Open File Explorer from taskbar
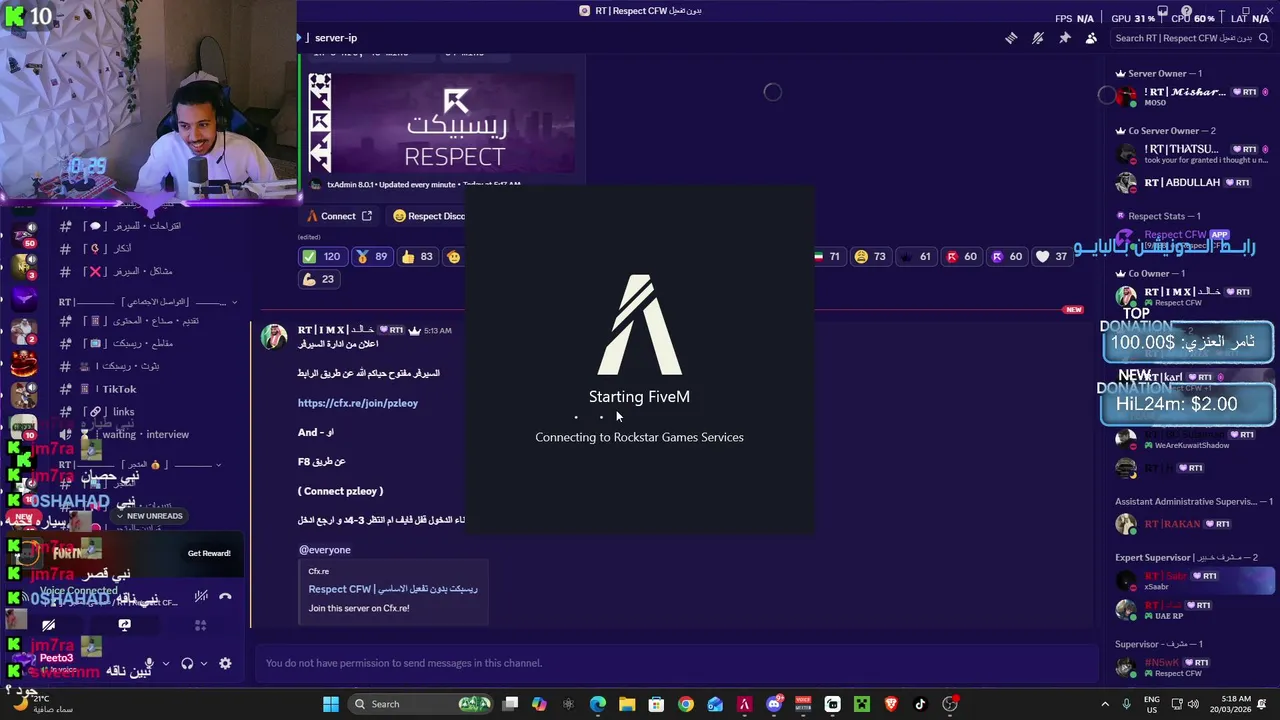The height and width of the screenshot is (720, 1280). [x=627, y=704]
